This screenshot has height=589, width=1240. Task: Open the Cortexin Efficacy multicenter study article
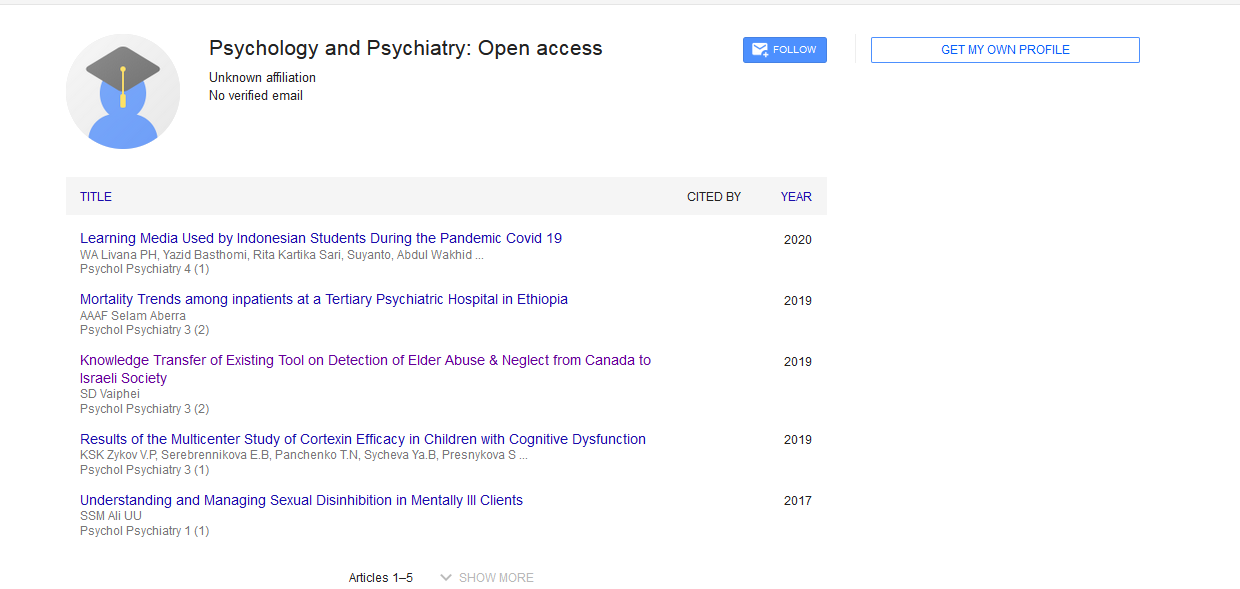(362, 440)
